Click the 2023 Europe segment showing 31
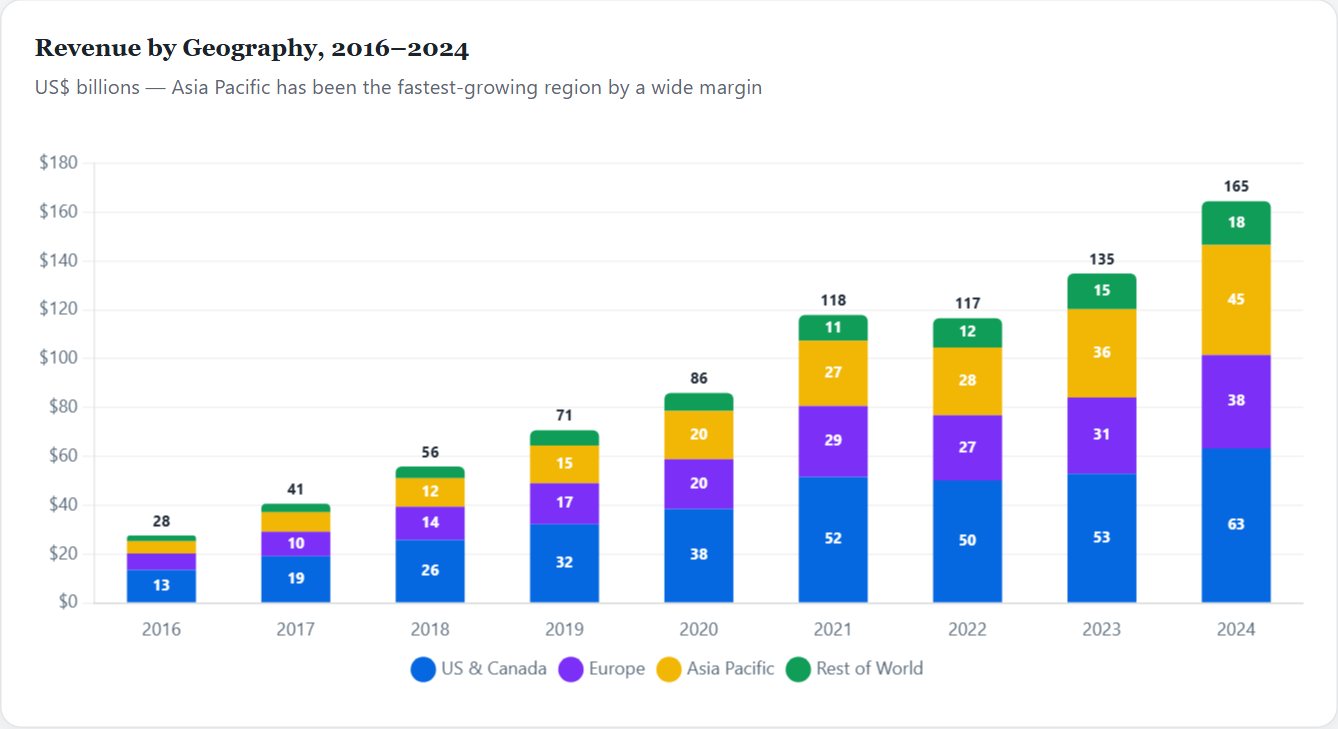Viewport: 1338px width, 729px height. 1102,435
